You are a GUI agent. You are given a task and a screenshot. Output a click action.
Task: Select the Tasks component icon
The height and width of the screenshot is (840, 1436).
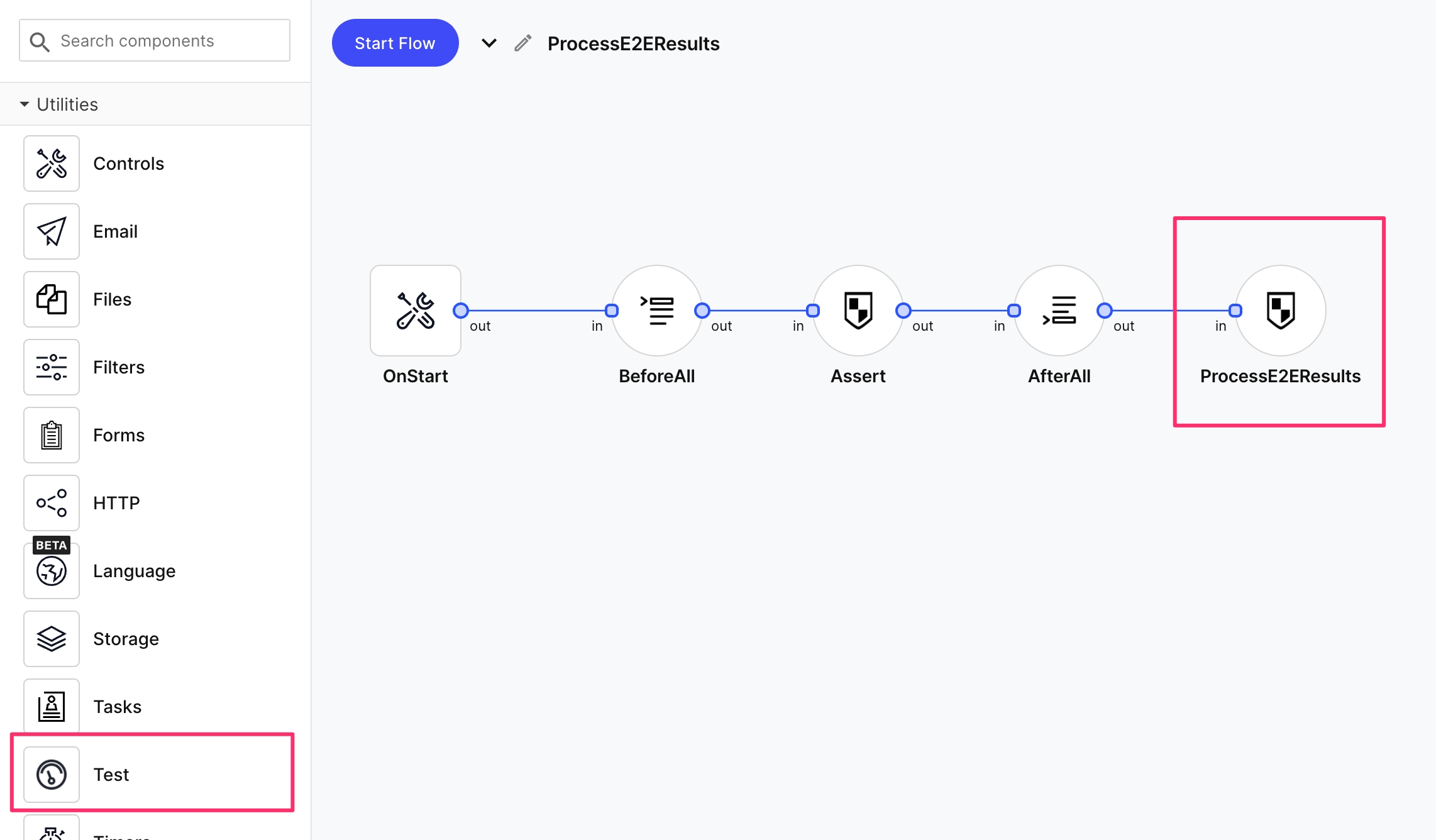(x=52, y=707)
